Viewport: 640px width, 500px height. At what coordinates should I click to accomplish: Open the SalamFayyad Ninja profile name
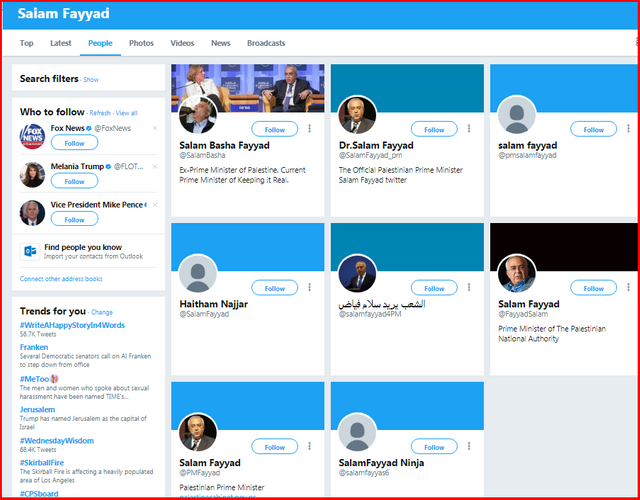(x=381, y=462)
